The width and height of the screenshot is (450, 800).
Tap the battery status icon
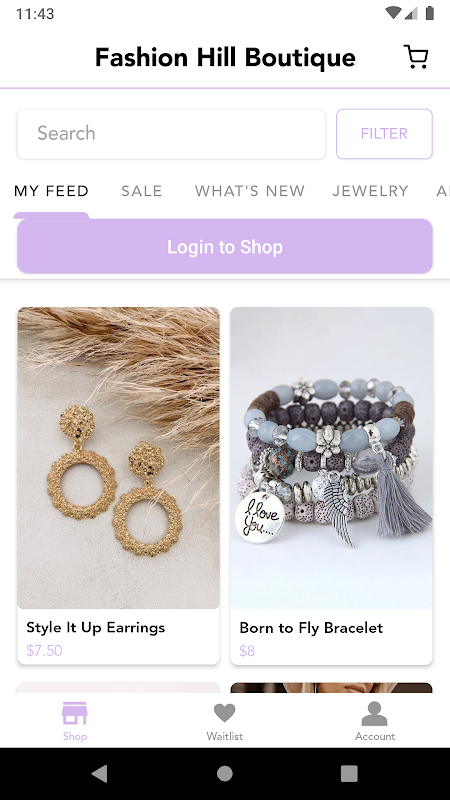pyautogui.click(x=430, y=13)
